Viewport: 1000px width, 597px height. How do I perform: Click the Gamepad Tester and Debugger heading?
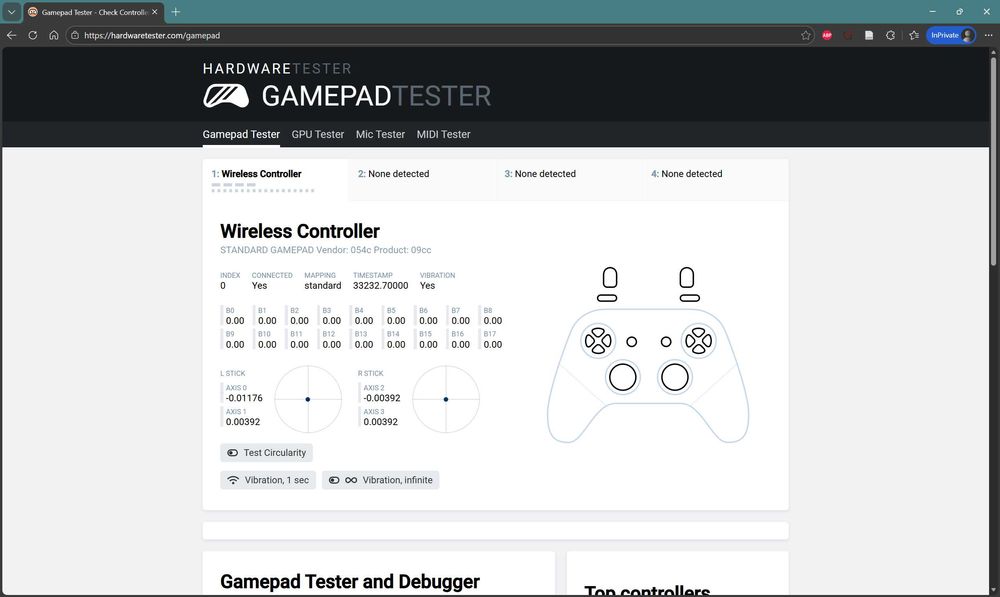[349, 582]
